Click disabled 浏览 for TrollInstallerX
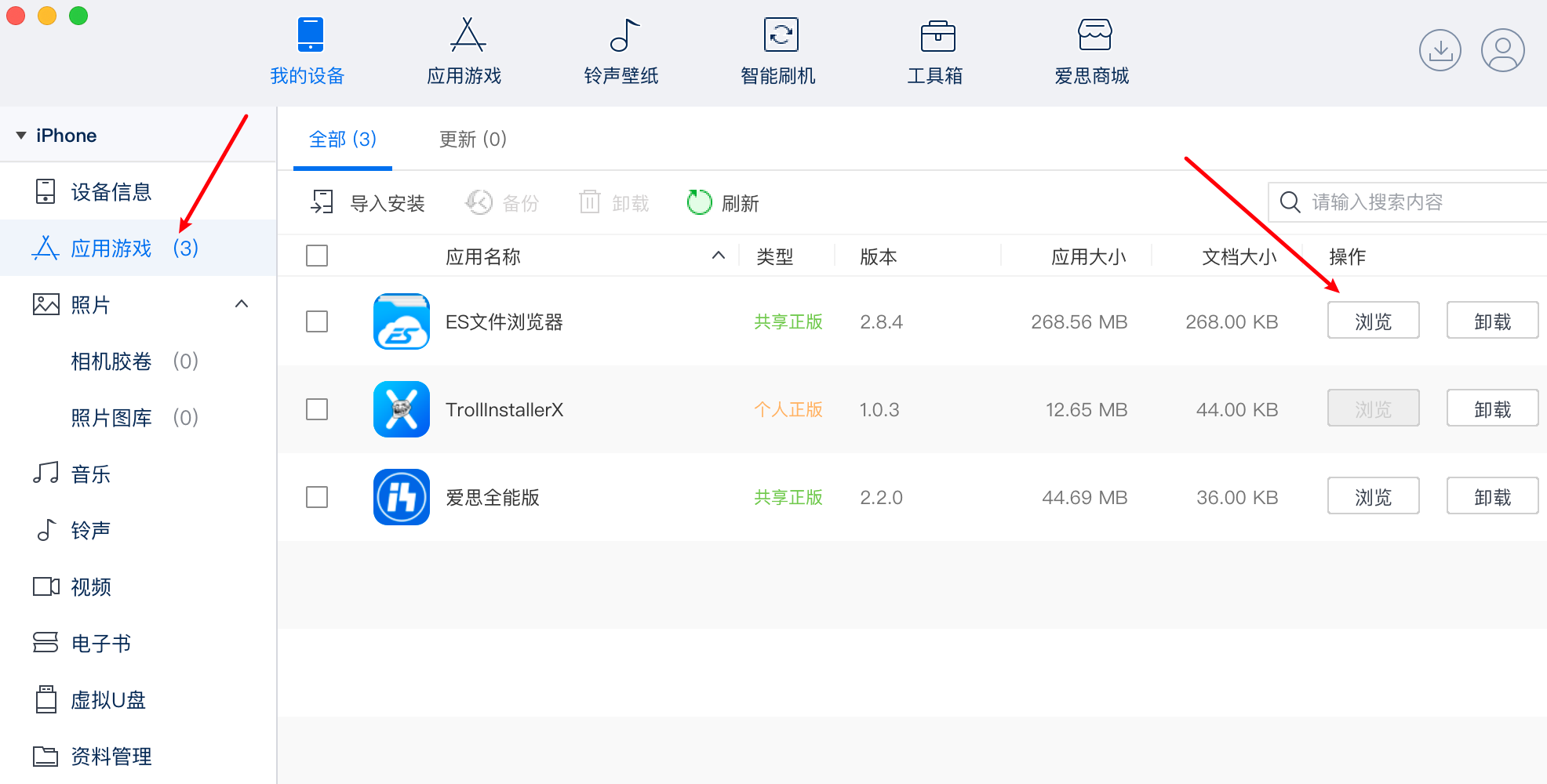Screen dimensions: 1547x784 click(1373, 408)
